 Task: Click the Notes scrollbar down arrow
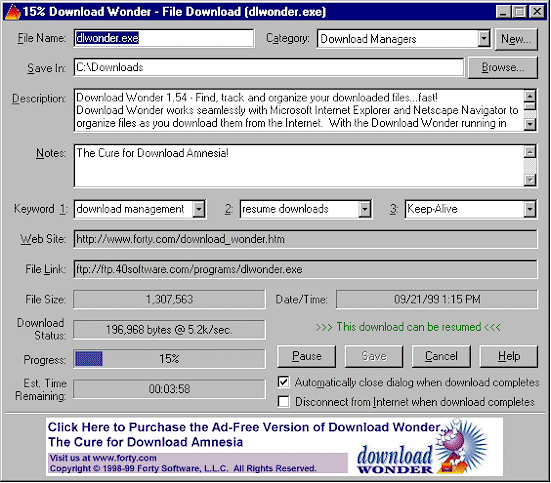coord(530,180)
